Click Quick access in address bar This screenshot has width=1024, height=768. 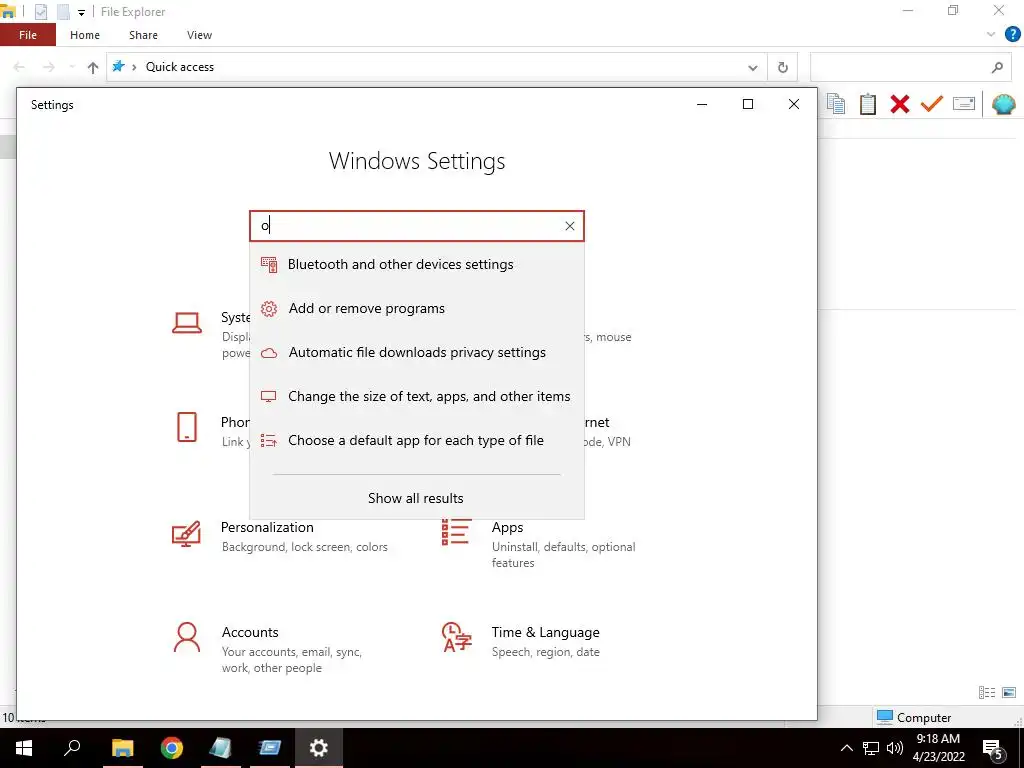pos(180,67)
